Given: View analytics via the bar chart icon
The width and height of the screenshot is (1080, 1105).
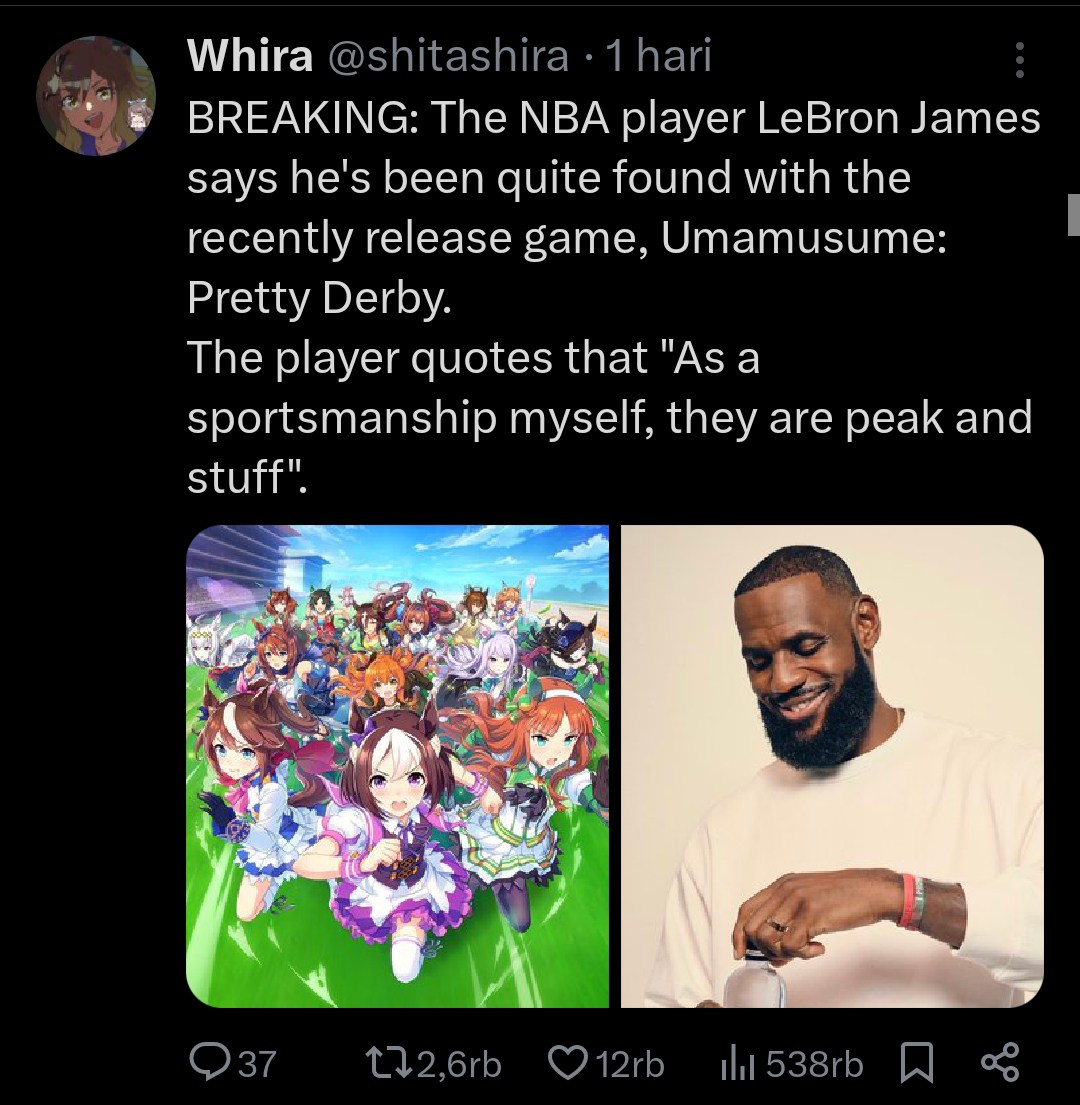Looking at the screenshot, I should 737,1063.
